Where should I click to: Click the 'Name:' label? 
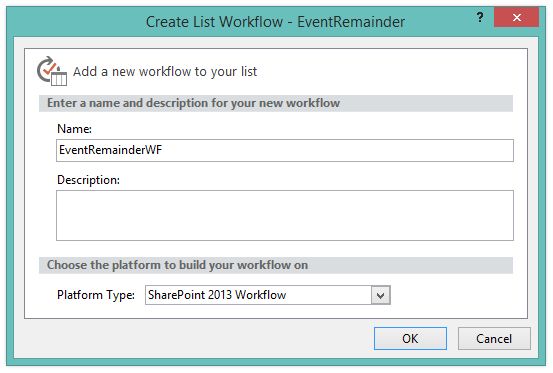click(x=74, y=129)
